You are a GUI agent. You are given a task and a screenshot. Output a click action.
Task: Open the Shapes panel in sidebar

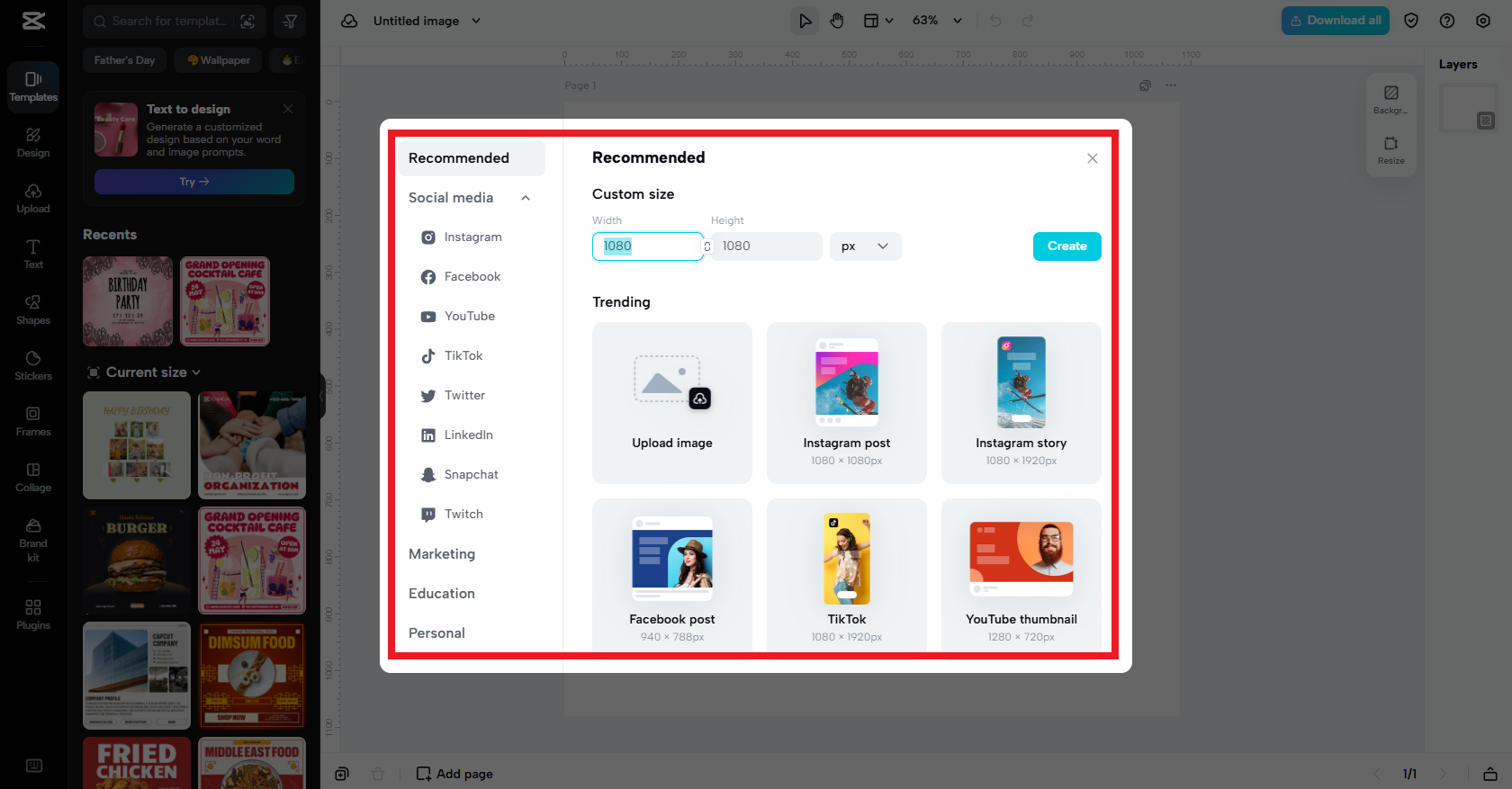33,310
